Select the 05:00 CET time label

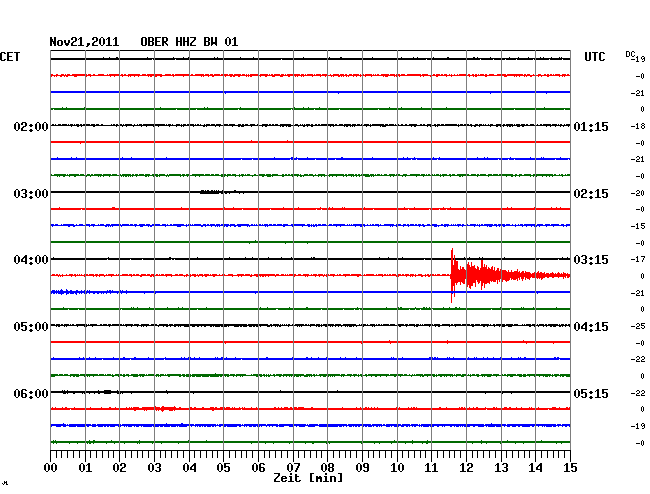click(x=31, y=327)
